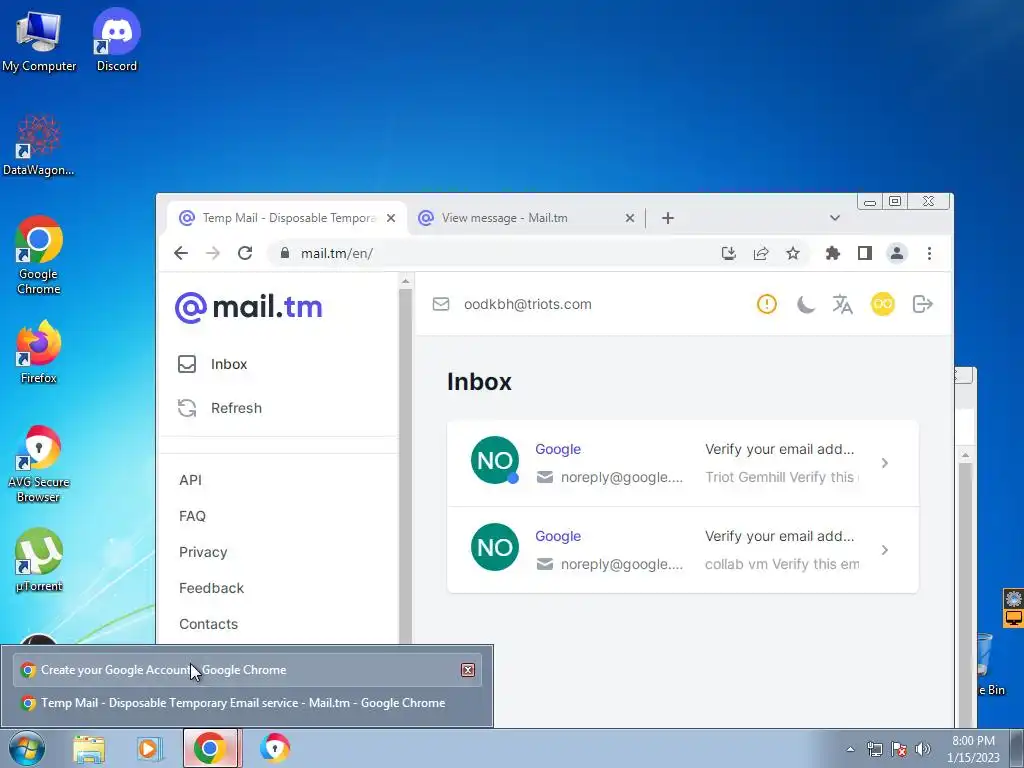
Task: Open the Action Center flag icon
Action: [x=899, y=749]
